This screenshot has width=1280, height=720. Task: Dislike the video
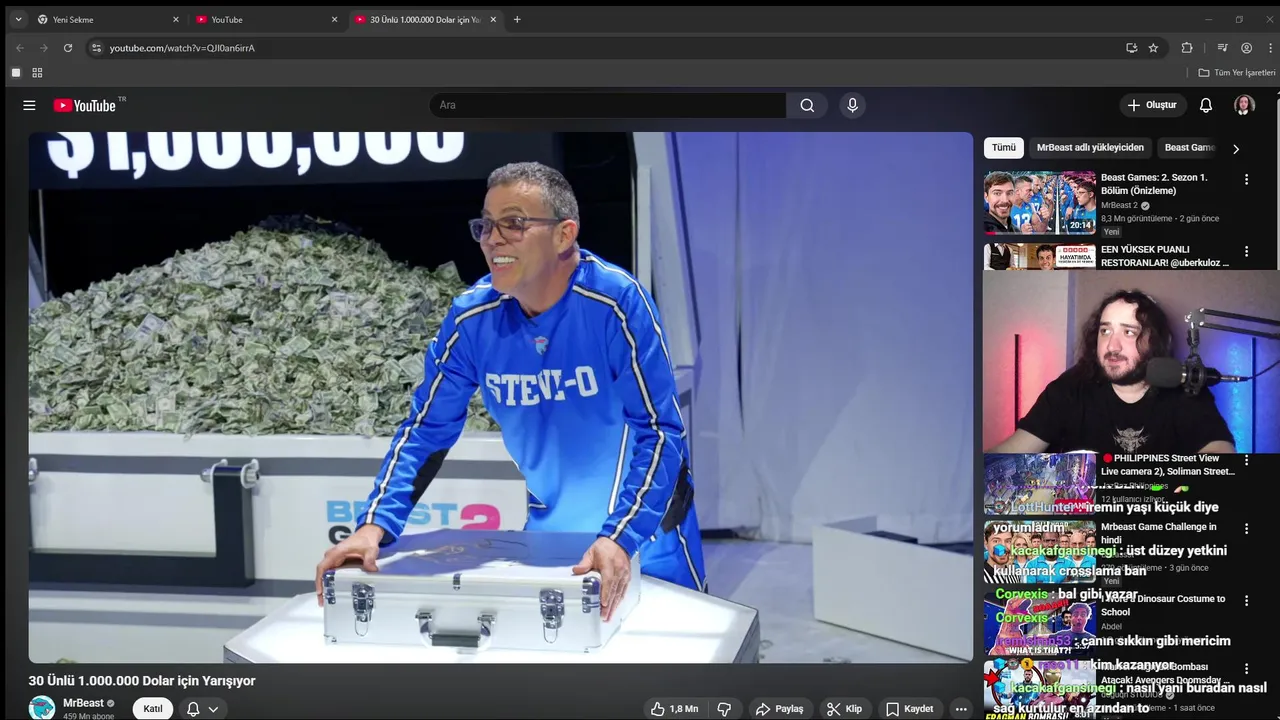[724, 709]
